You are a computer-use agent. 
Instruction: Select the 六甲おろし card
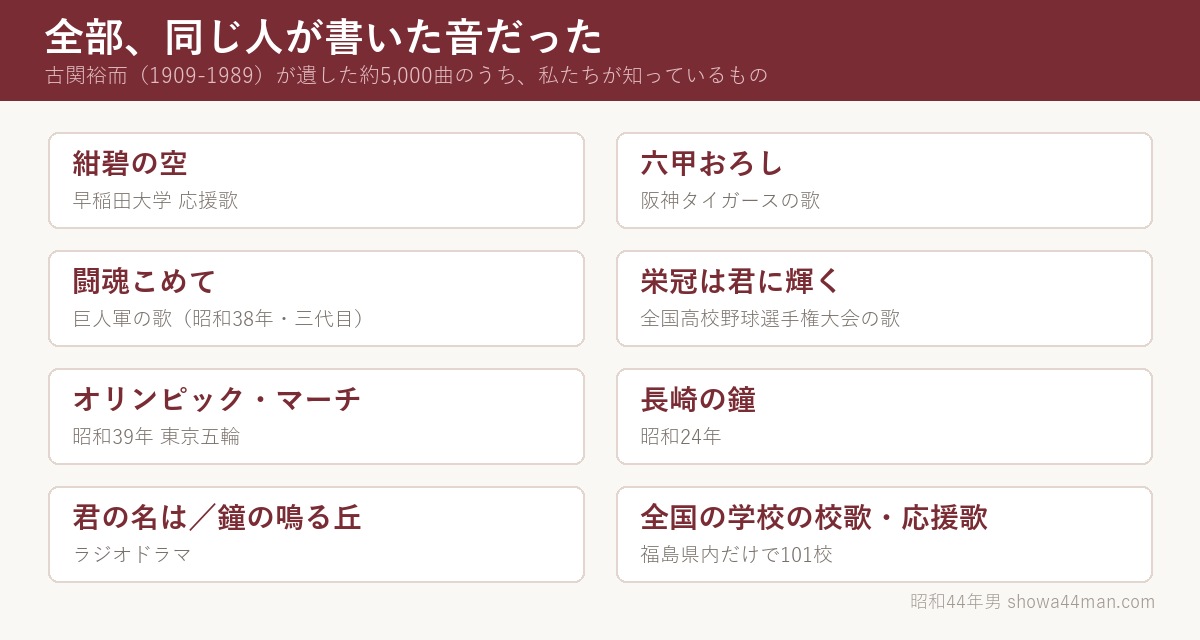pyautogui.click(x=884, y=181)
